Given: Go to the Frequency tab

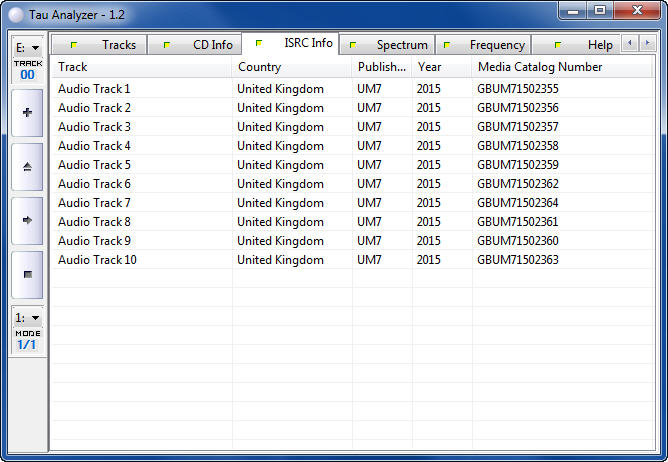Looking at the screenshot, I should [x=487, y=45].
